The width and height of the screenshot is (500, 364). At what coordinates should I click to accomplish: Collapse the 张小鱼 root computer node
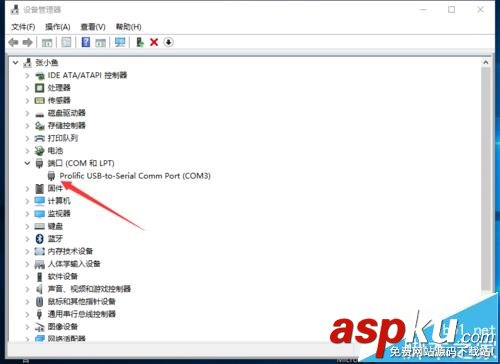click(x=15, y=62)
